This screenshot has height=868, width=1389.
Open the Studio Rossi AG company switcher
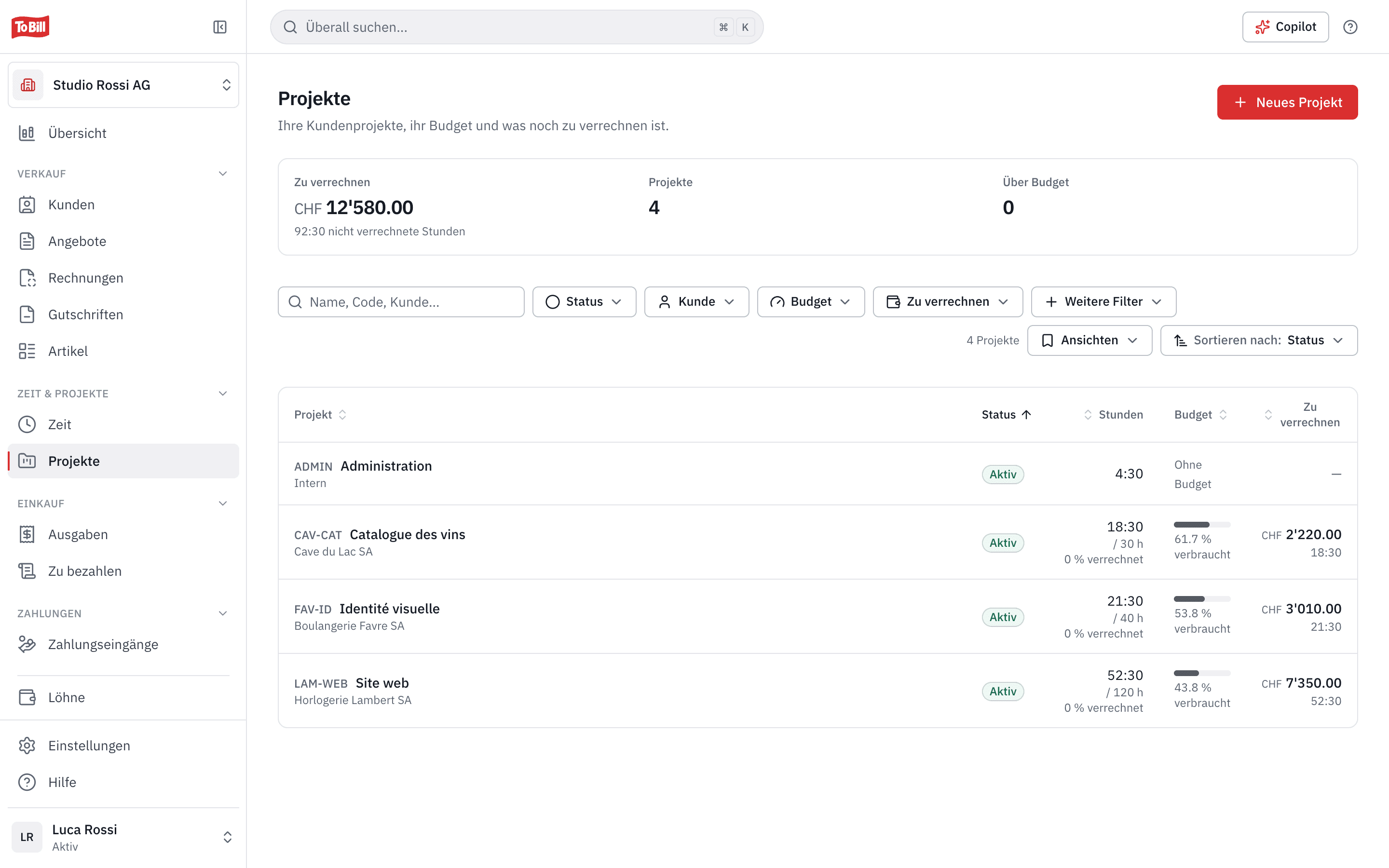pyautogui.click(x=123, y=85)
